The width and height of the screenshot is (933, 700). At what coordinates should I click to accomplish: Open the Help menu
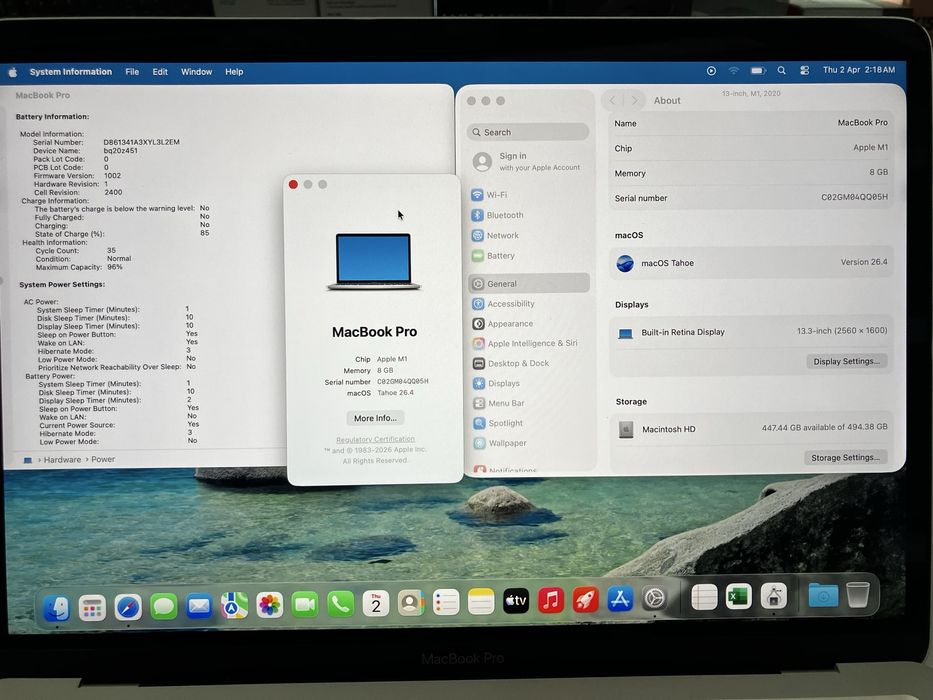point(234,71)
